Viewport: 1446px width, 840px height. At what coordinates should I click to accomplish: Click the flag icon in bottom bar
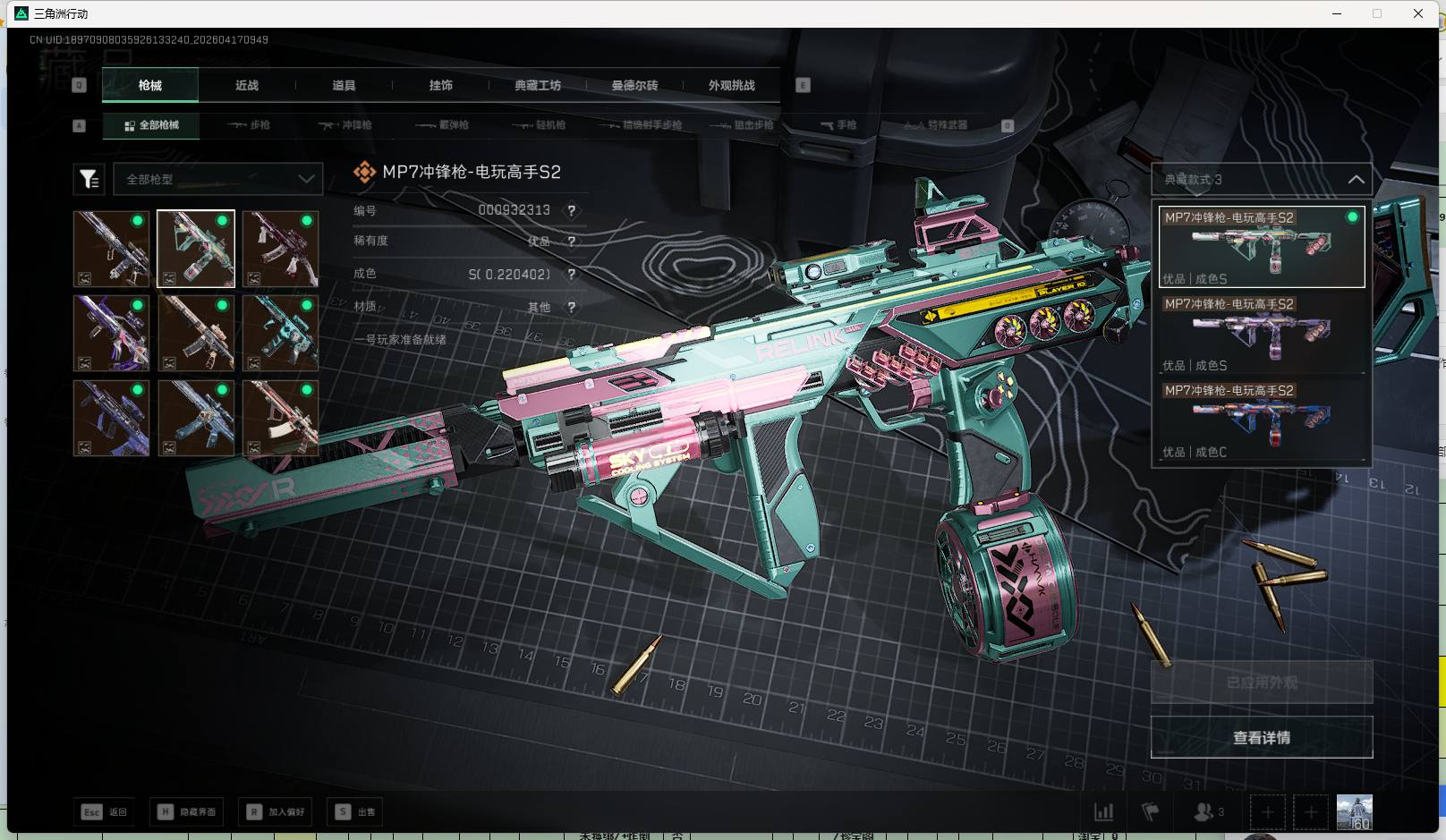tap(1151, 812)
